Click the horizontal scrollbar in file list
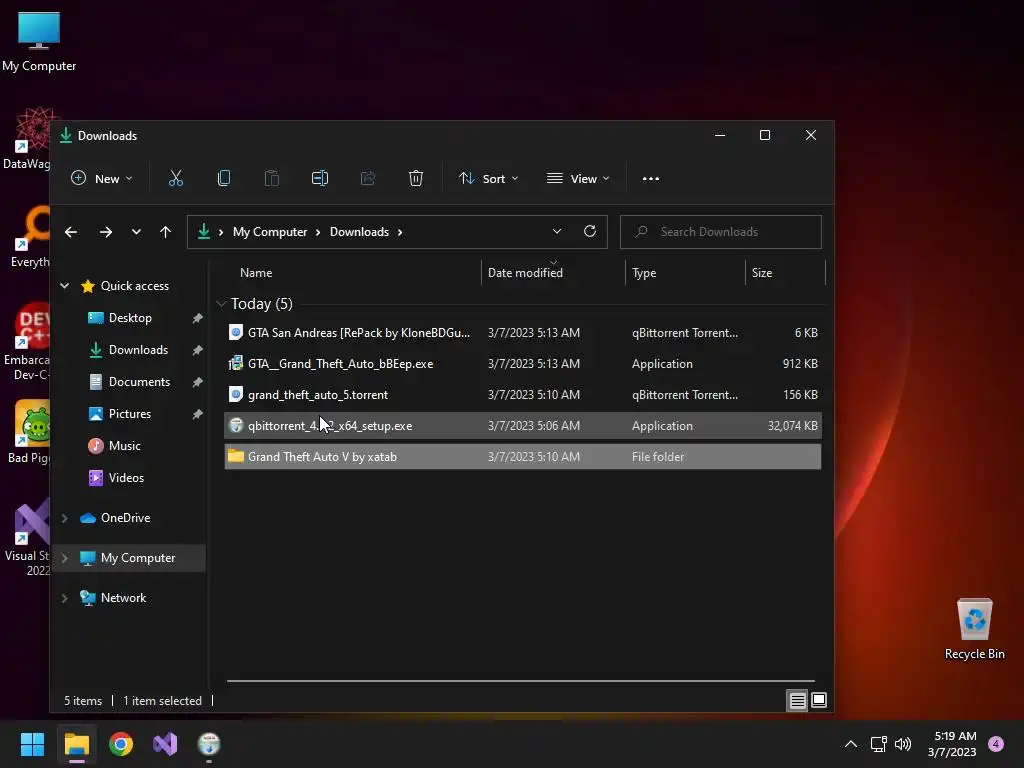The height and width of the screenshot is (768, 1024). (520, 680)
